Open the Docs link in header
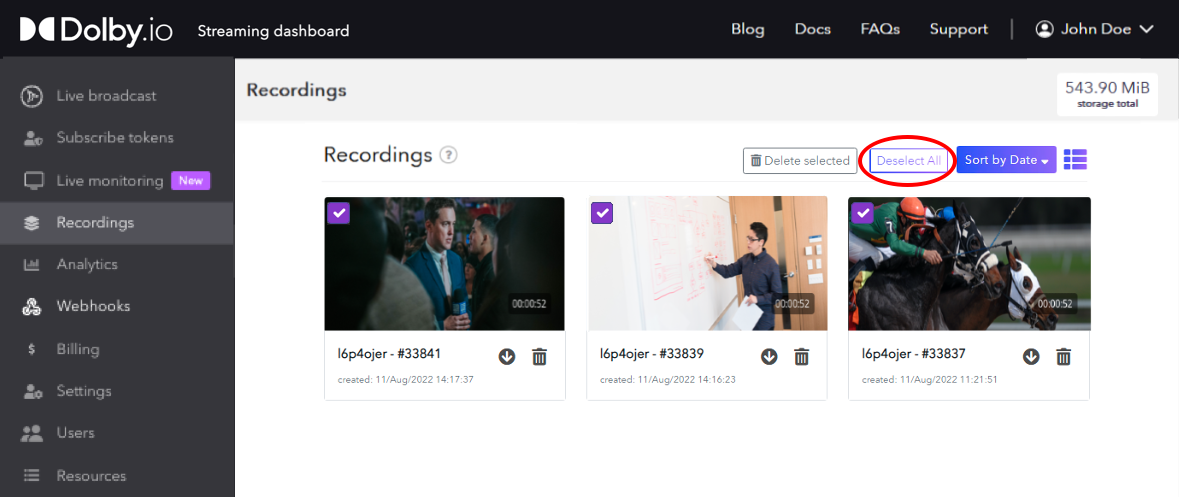Screen dimensions: 1179x497 812,29
